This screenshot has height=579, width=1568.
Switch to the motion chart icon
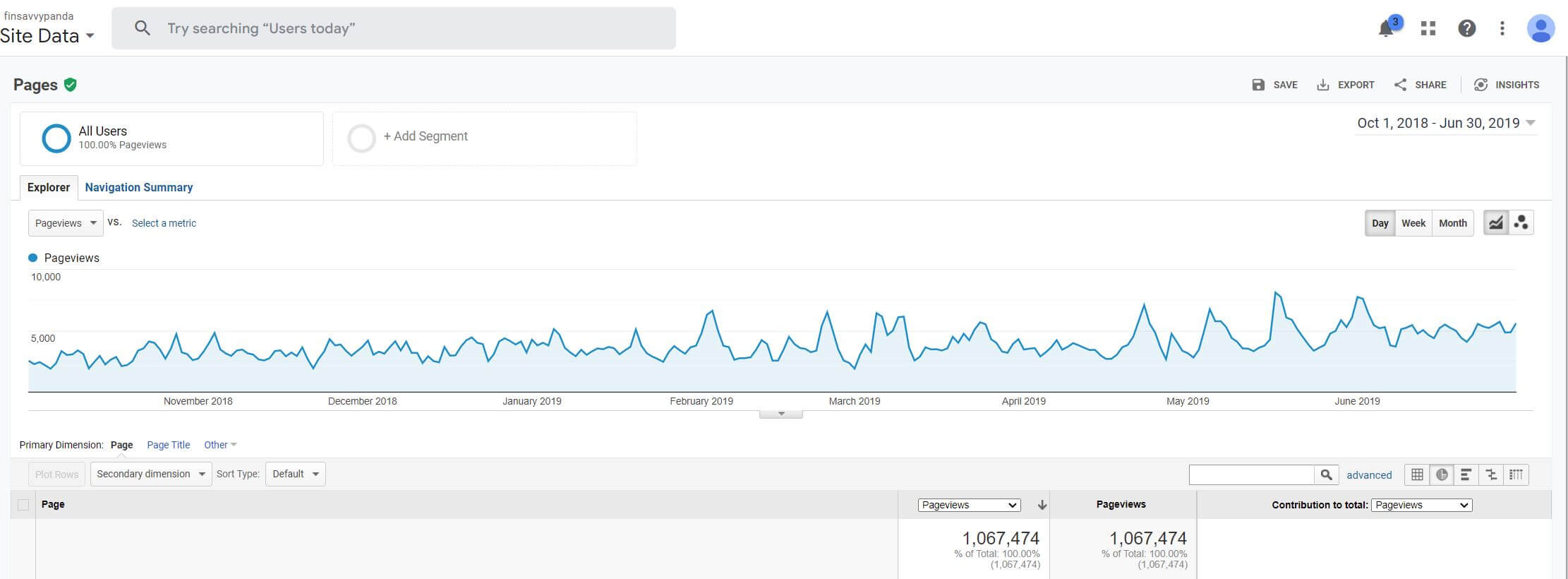click(1521, 223)
